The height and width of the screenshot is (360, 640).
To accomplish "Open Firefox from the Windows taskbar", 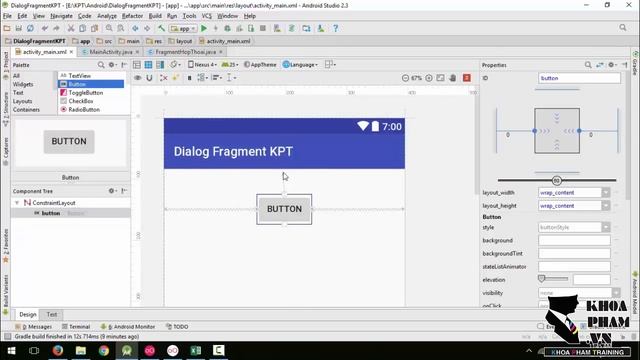I will tap(58, 350).
